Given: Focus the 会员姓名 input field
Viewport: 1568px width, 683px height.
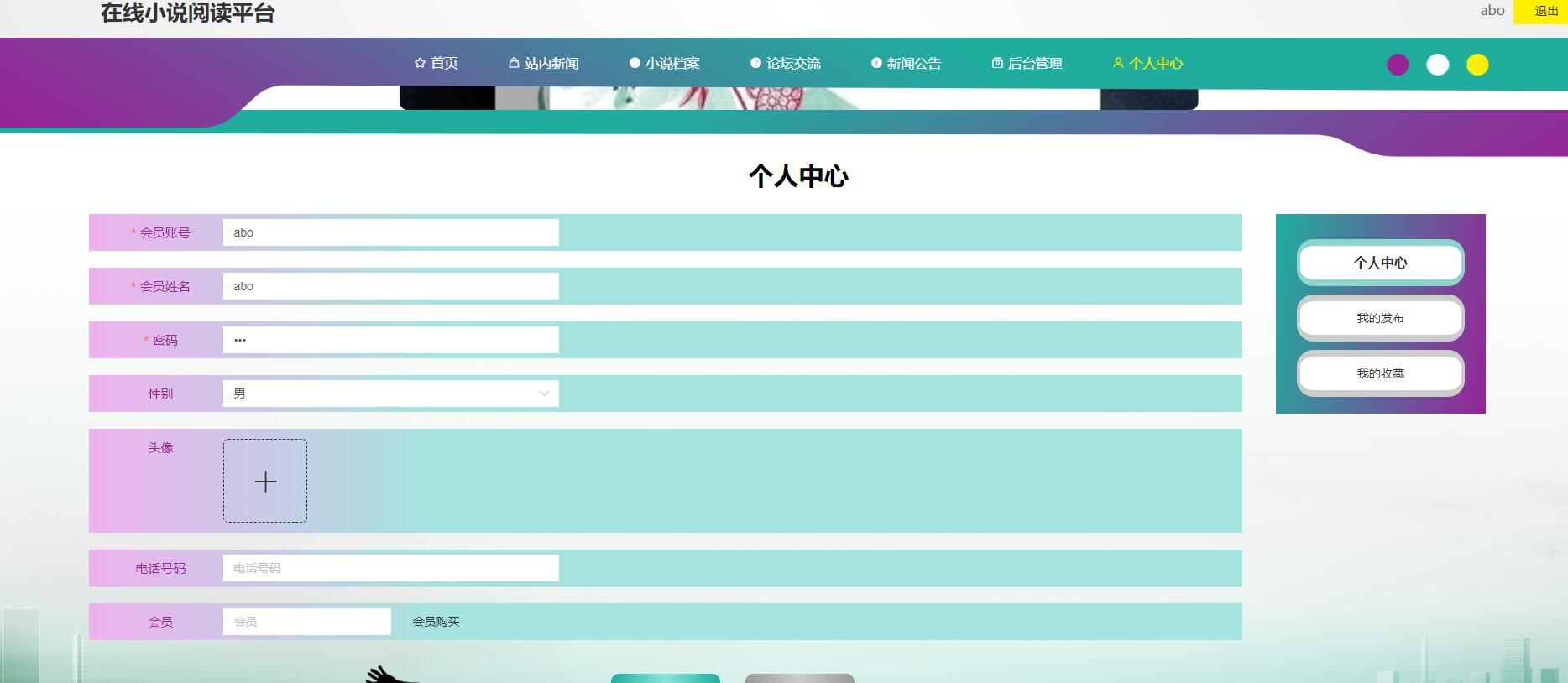Looking at the screenshot, I should 391,286.
